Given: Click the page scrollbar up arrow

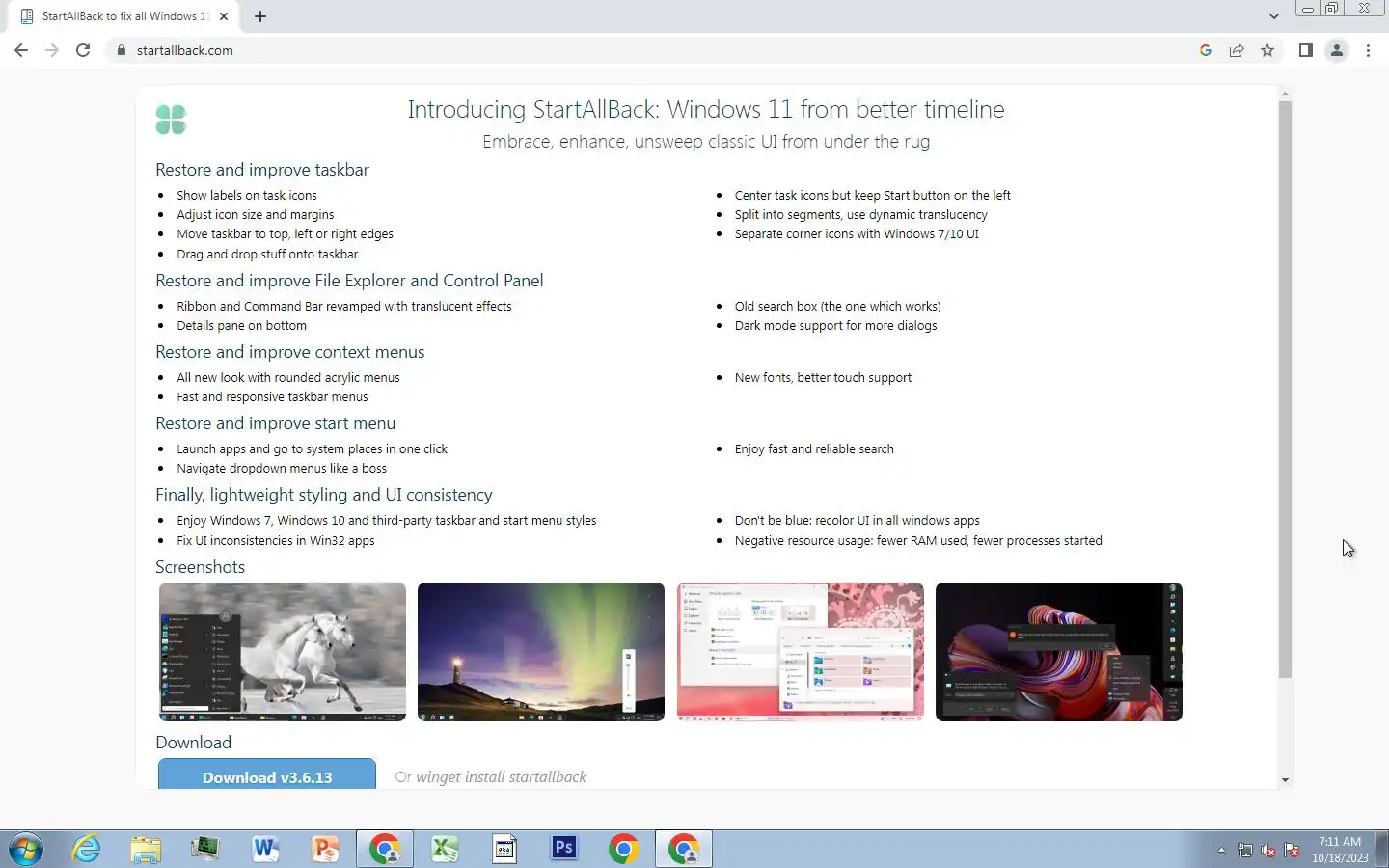Looking at the screenshot, I should (1285, 94).
